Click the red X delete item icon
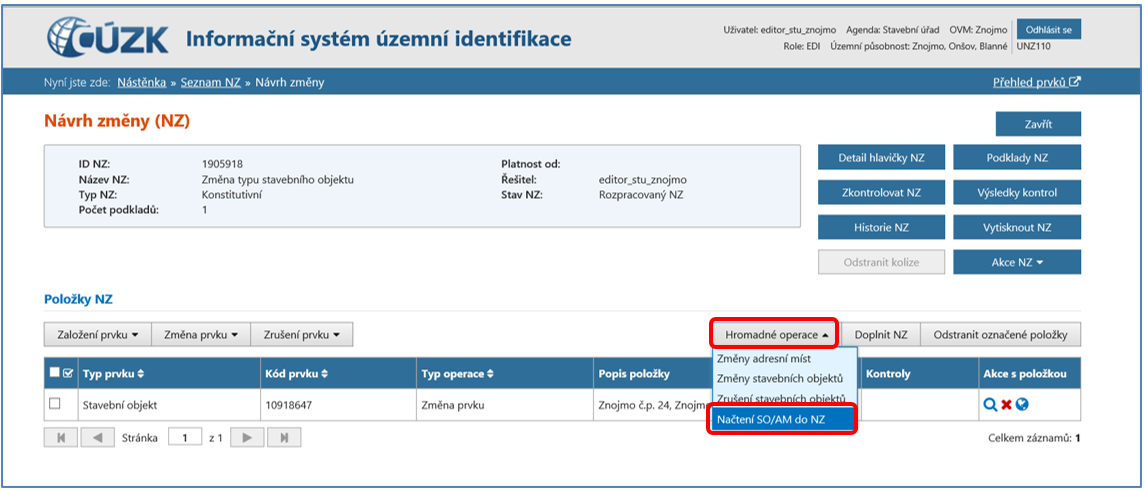The width and height of the screenshot is (1145, 492). click(x=1006, y=405)
